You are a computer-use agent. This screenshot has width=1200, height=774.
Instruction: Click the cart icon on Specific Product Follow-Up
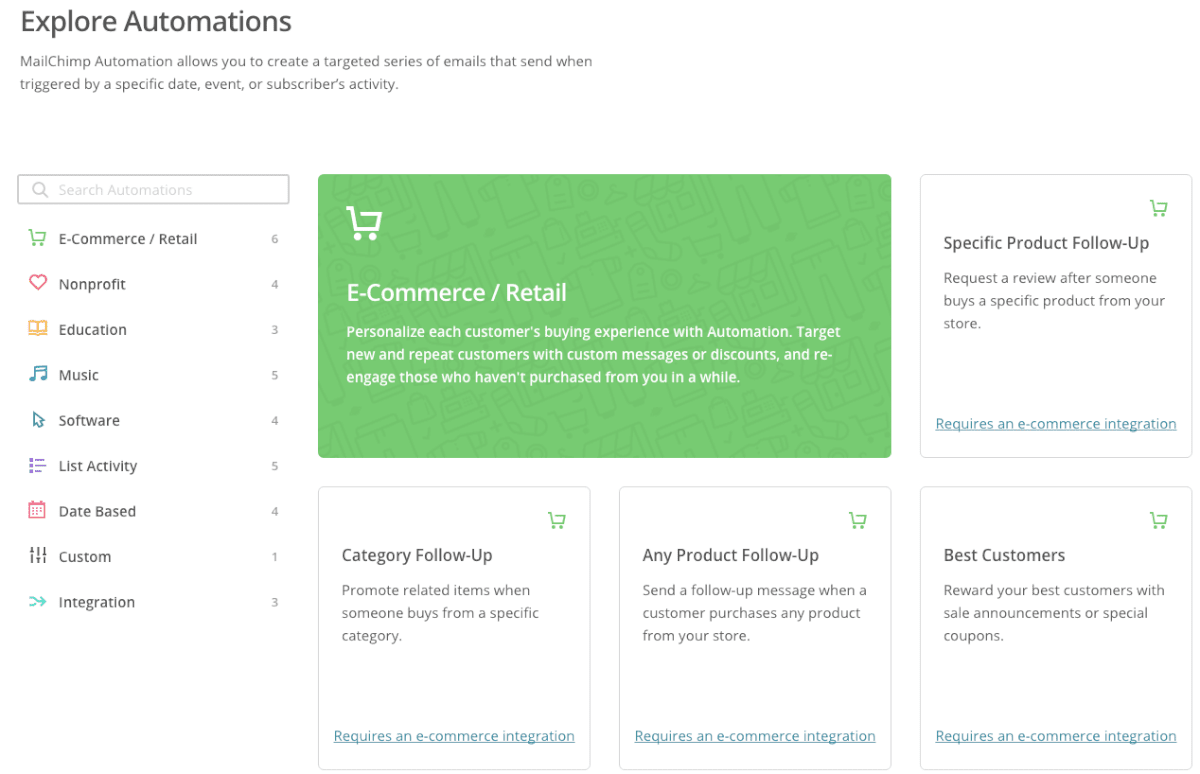point(1158,208)
